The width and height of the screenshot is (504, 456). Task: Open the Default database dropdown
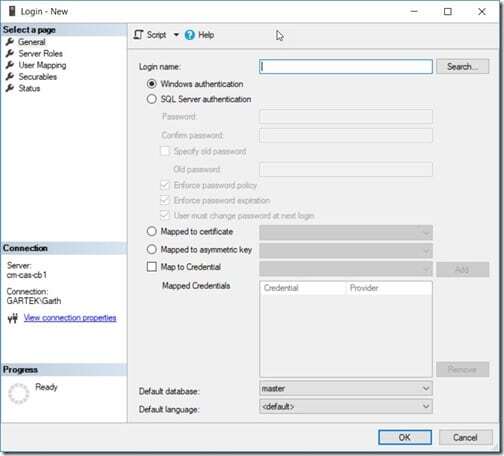click(346, 388)
